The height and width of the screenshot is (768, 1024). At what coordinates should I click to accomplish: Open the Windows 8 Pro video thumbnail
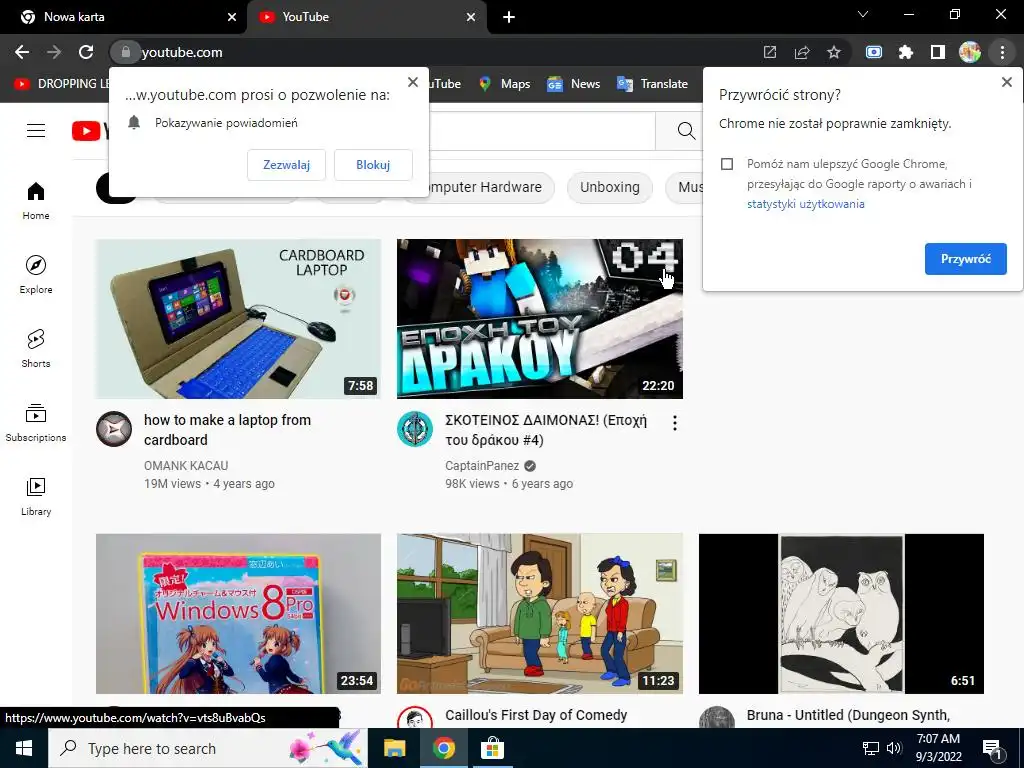(x=238, y=614)
